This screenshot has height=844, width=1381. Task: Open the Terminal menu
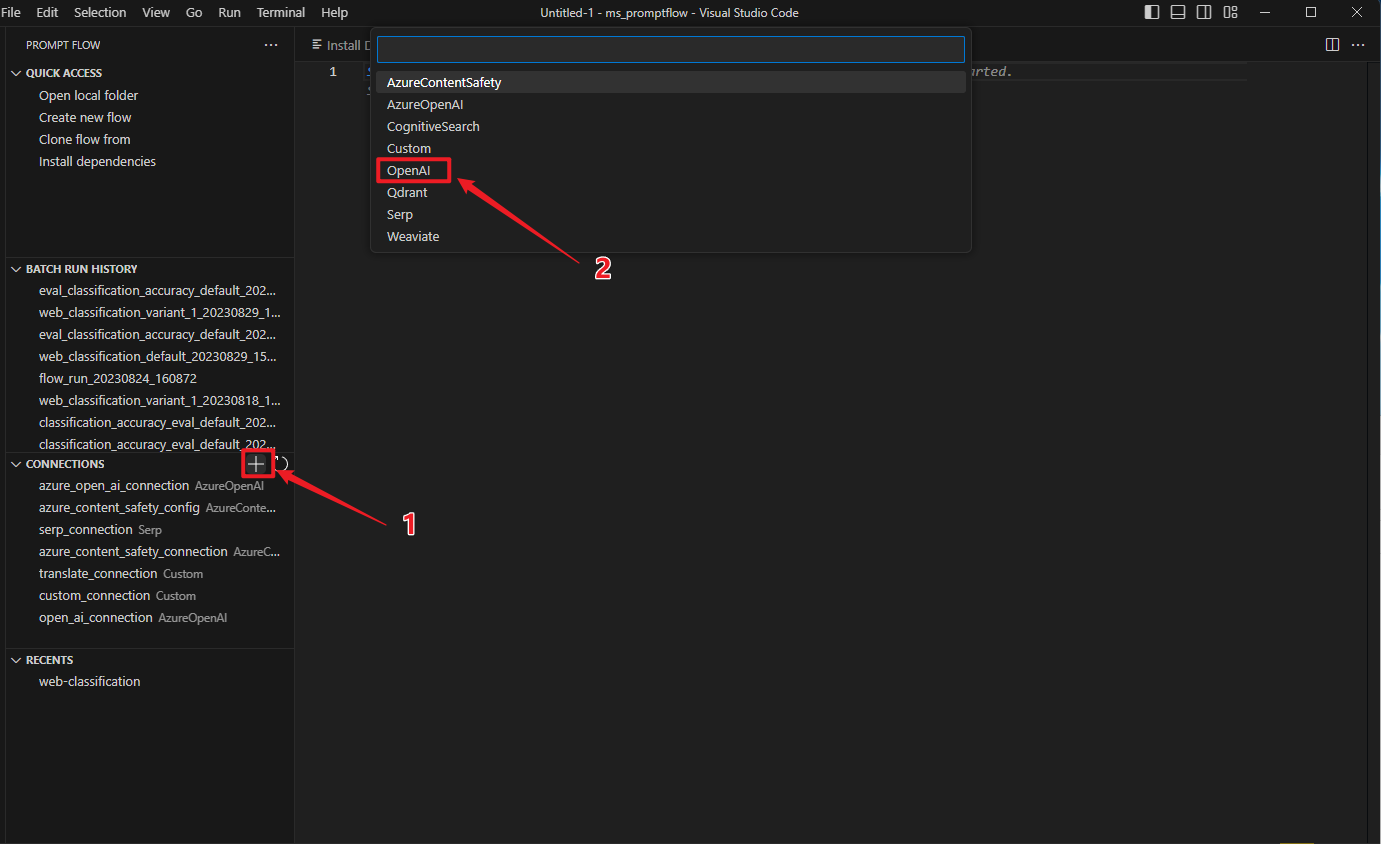(281, 13)
